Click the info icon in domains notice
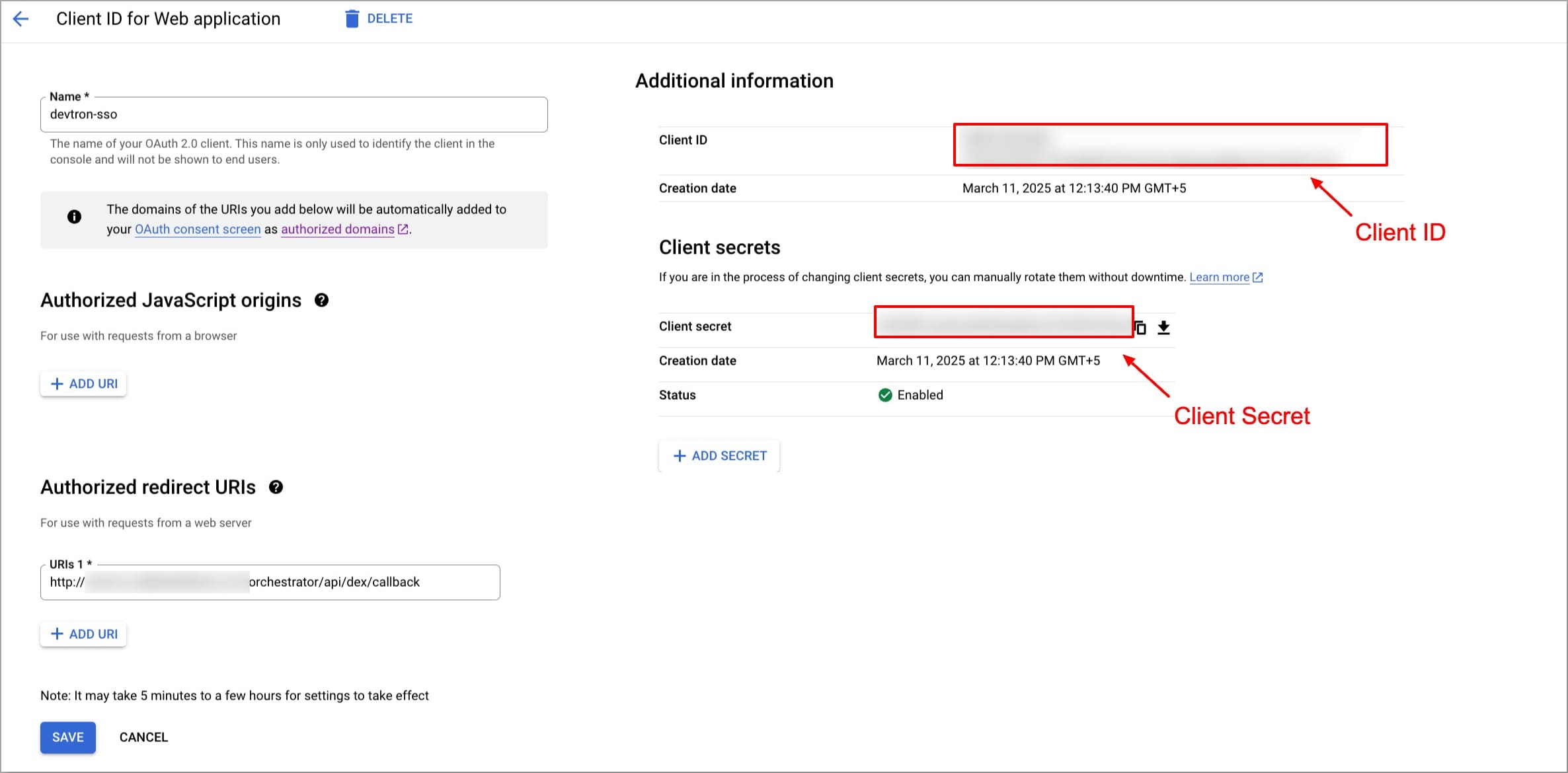This screenshot has width=1568, height=773. 74,217
